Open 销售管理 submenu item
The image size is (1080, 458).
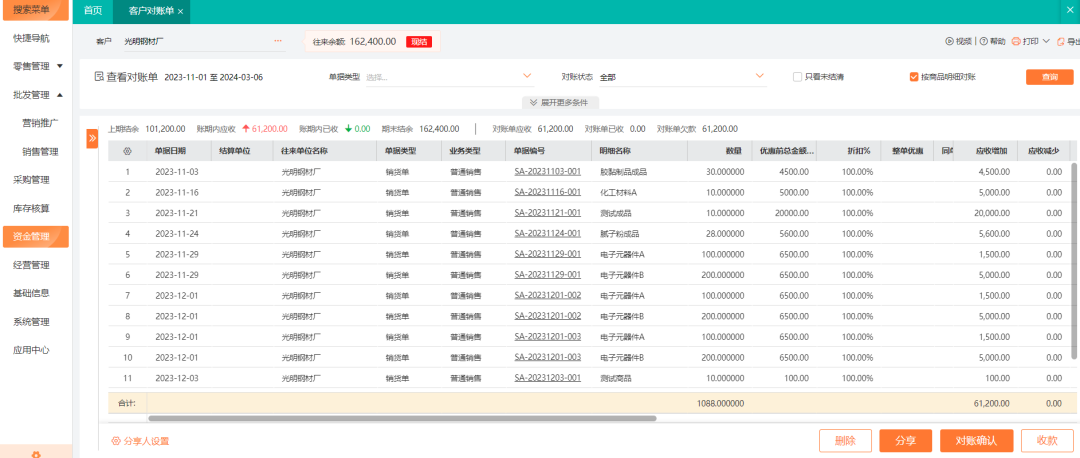40,152
